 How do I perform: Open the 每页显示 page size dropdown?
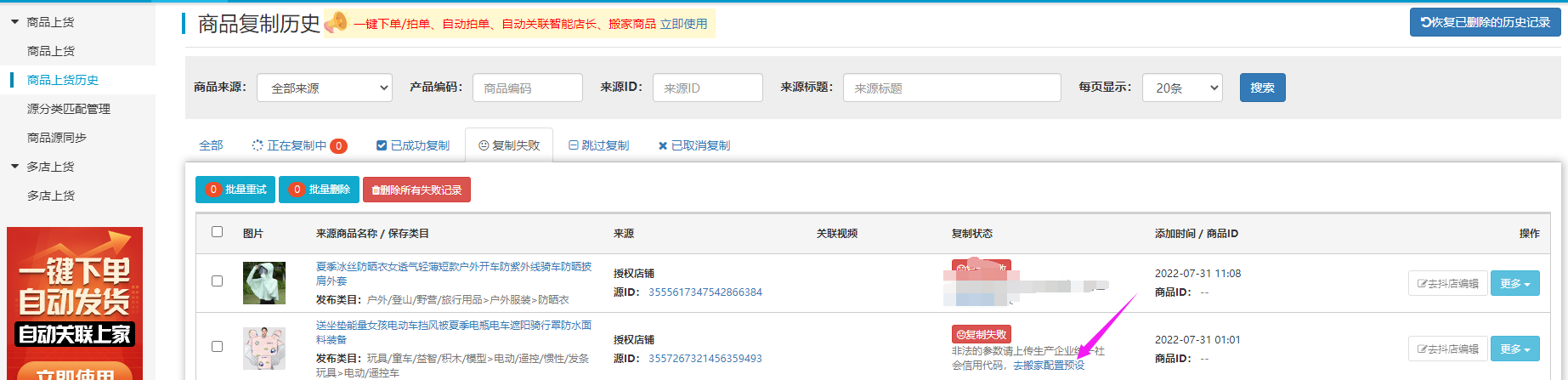coord(1182,88)
